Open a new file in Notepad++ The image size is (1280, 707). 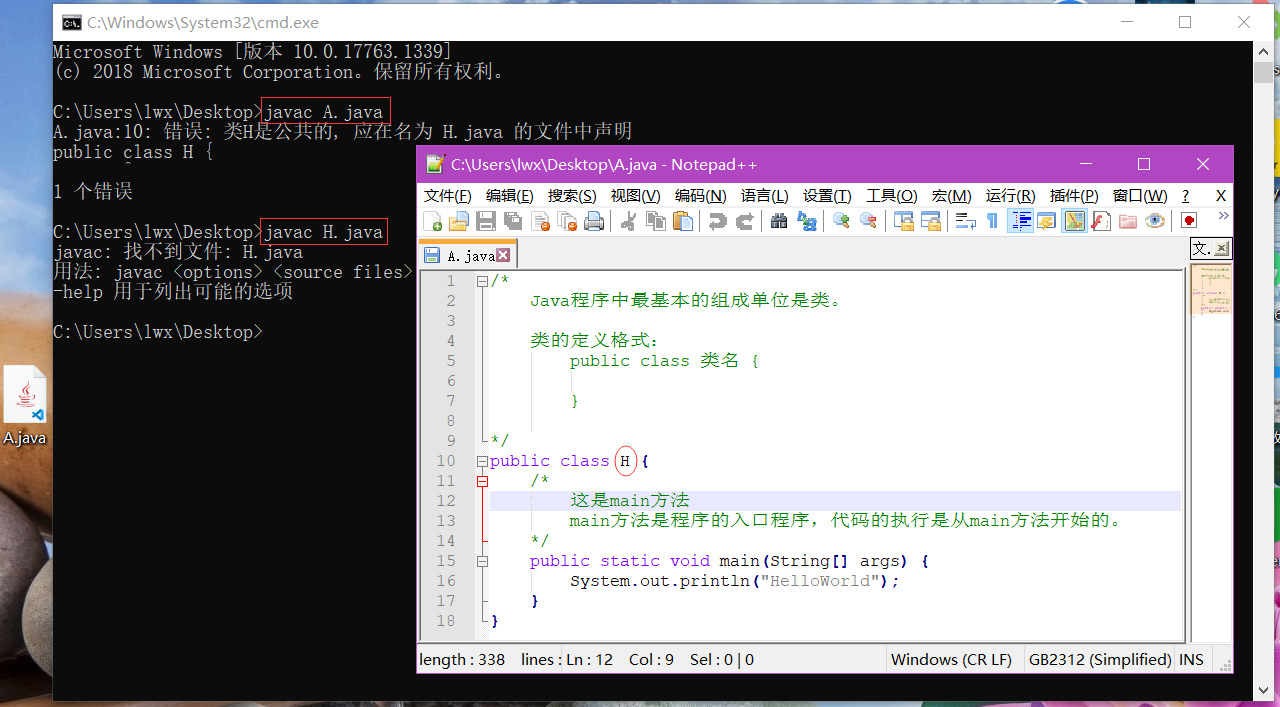(x=431, y=222)
